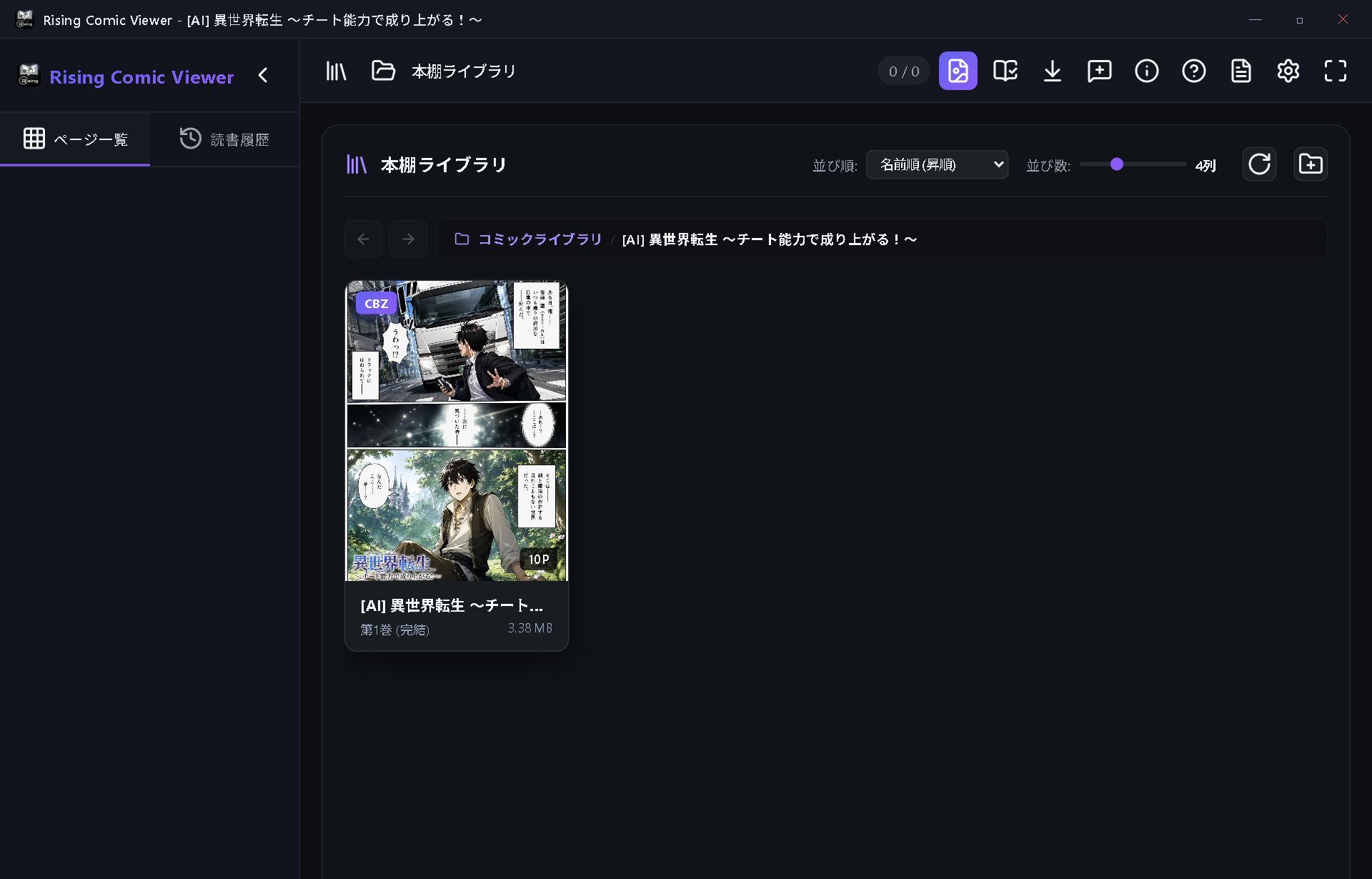Minimize the Rising Comic Viewer window
Screen dimensions: 1372x879
[1256, 19]
